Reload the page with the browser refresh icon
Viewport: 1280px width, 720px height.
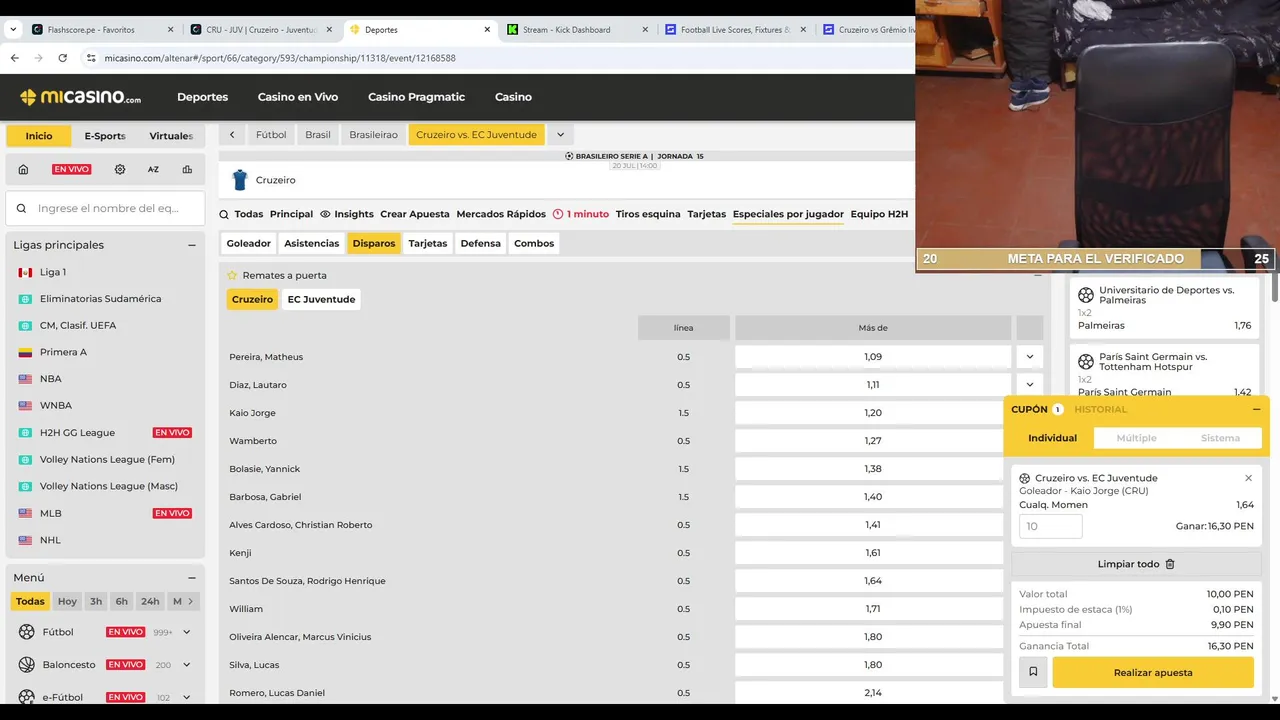pos(62,58)
